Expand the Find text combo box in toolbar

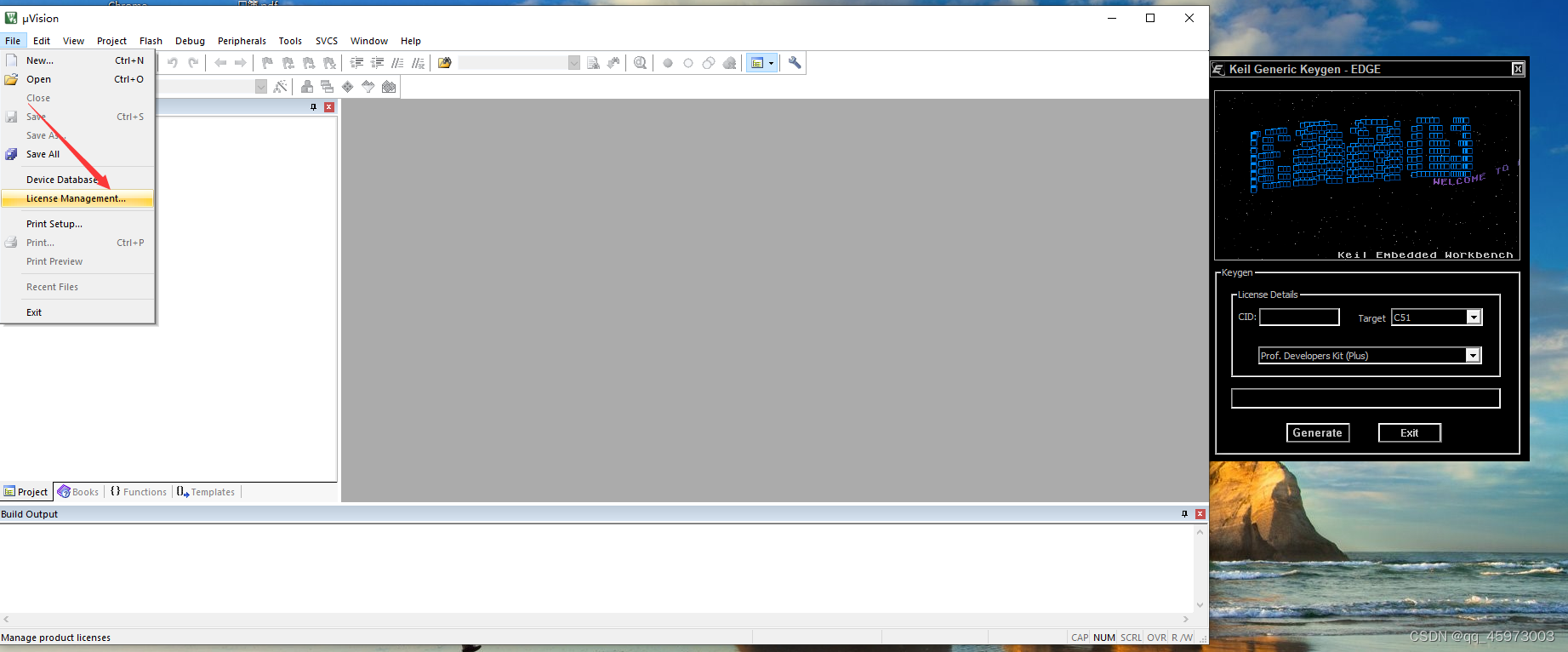click(x=574, y=63)
